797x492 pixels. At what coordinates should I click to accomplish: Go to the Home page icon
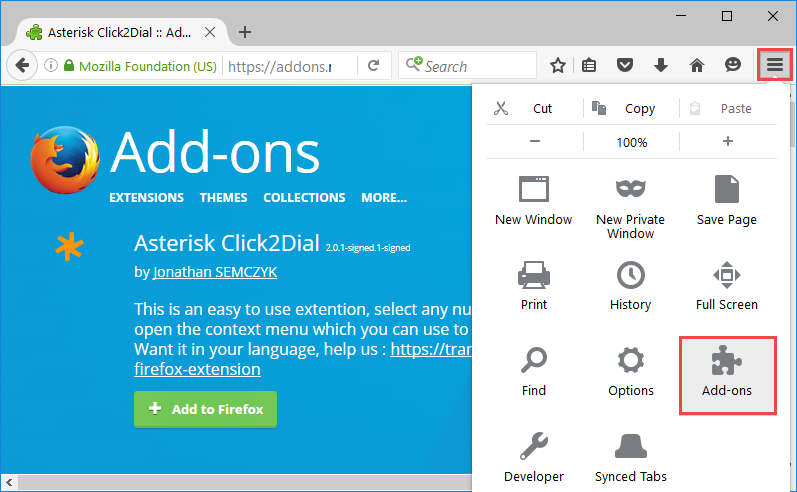pyautogui.click(x=697, y=65)
